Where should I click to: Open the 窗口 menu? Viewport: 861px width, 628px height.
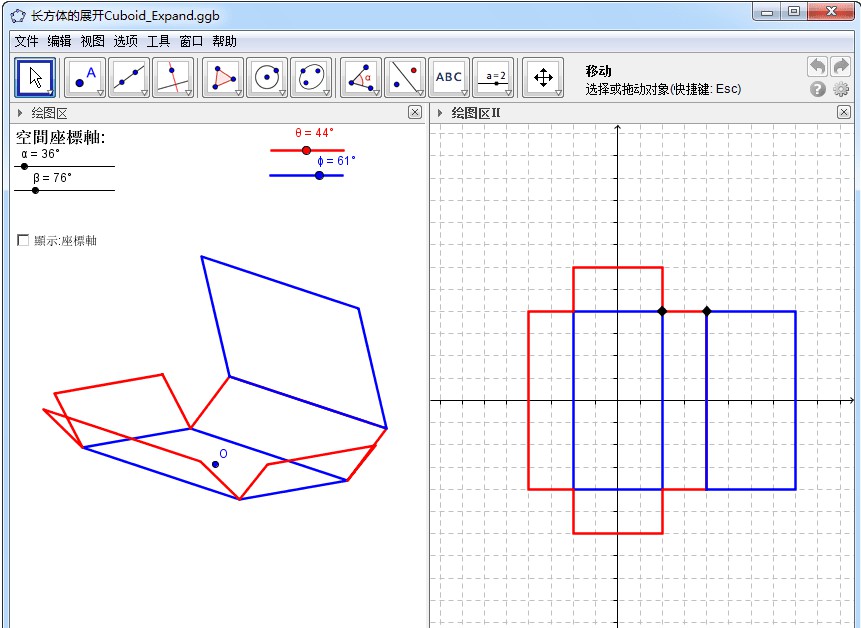pos(191,41)
